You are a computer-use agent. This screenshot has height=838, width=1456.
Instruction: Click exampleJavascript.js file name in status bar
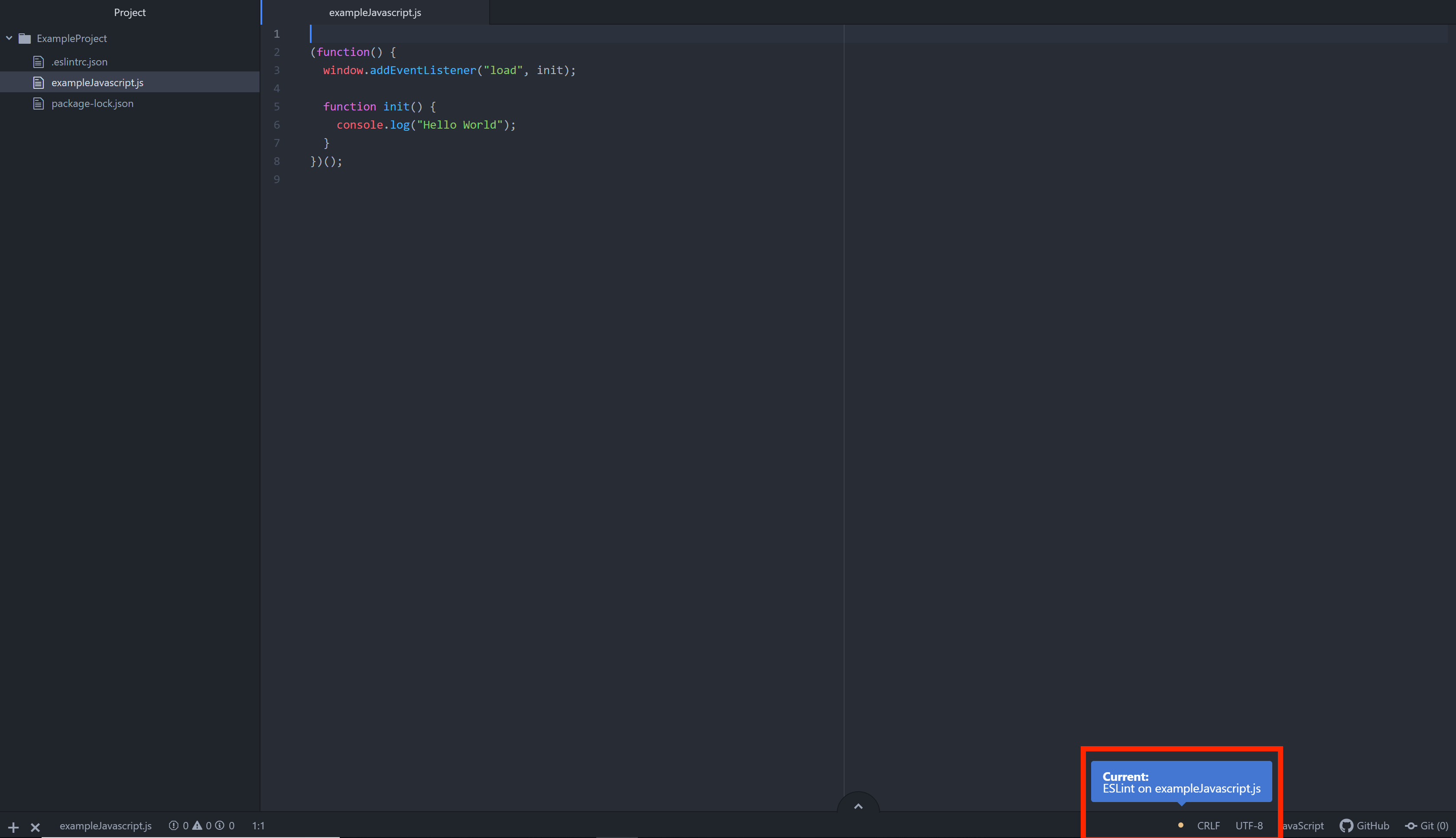coord(105,825)
